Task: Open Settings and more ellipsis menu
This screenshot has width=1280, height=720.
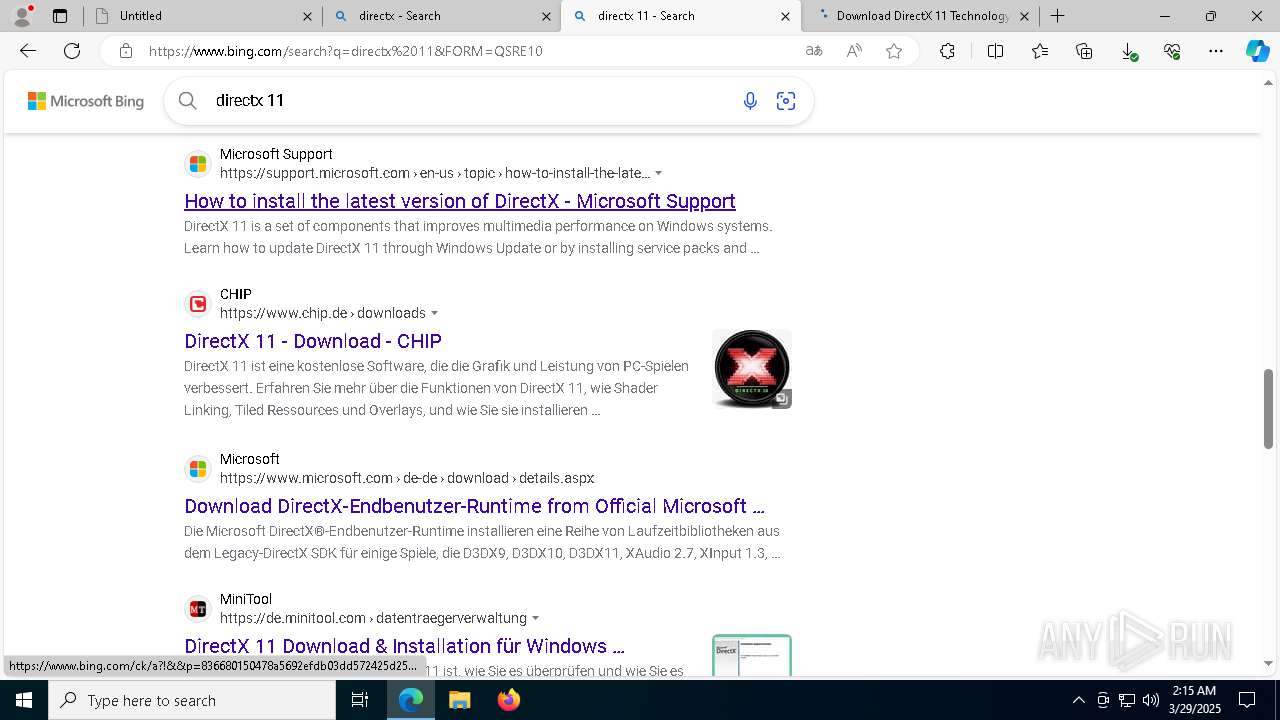Action: tap(1216, 51)
